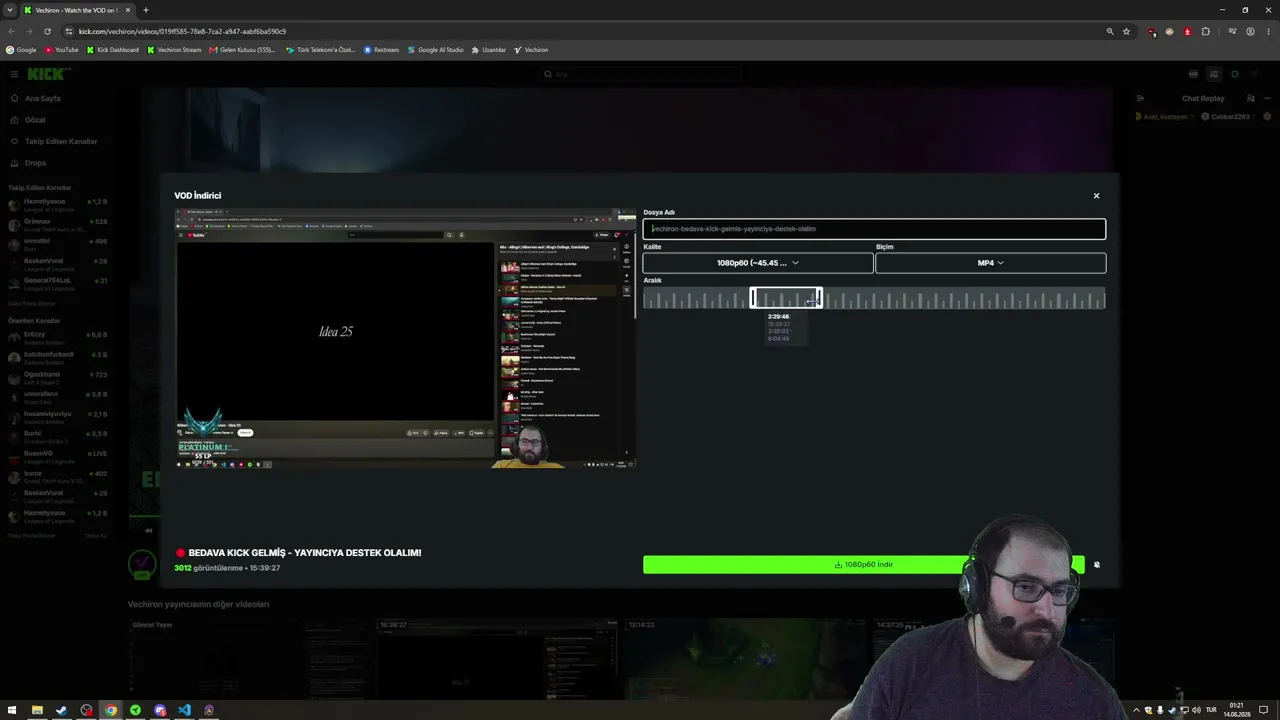Switch to Chrome in the taskbar
The height and width of the screenshot is (720, 1280).
(111, 710)
